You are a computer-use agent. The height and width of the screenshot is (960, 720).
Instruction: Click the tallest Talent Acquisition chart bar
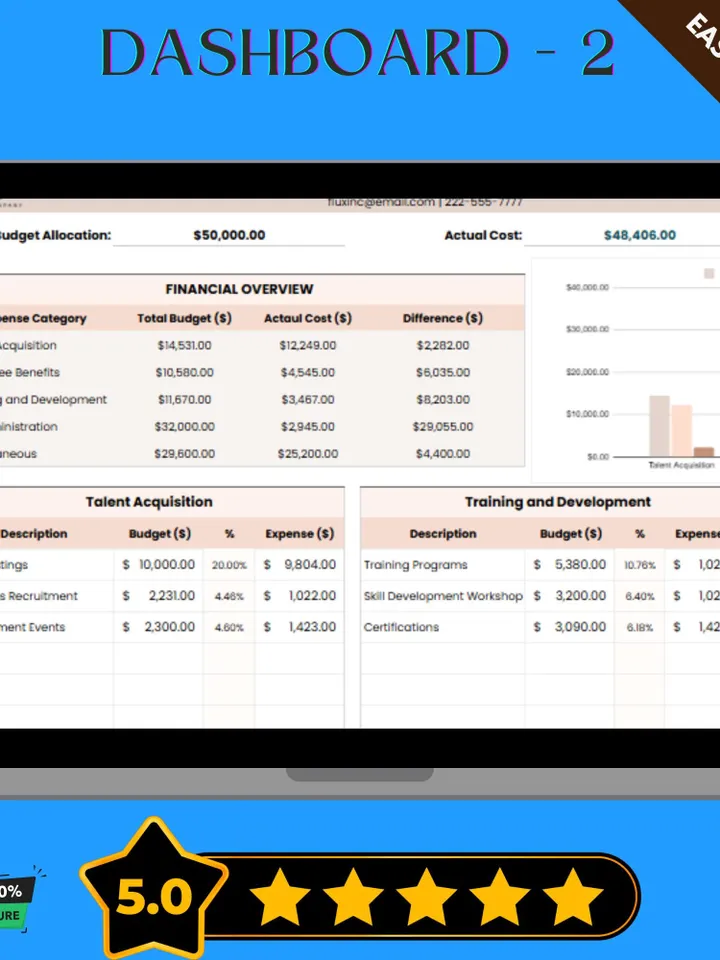click(659, 426)
